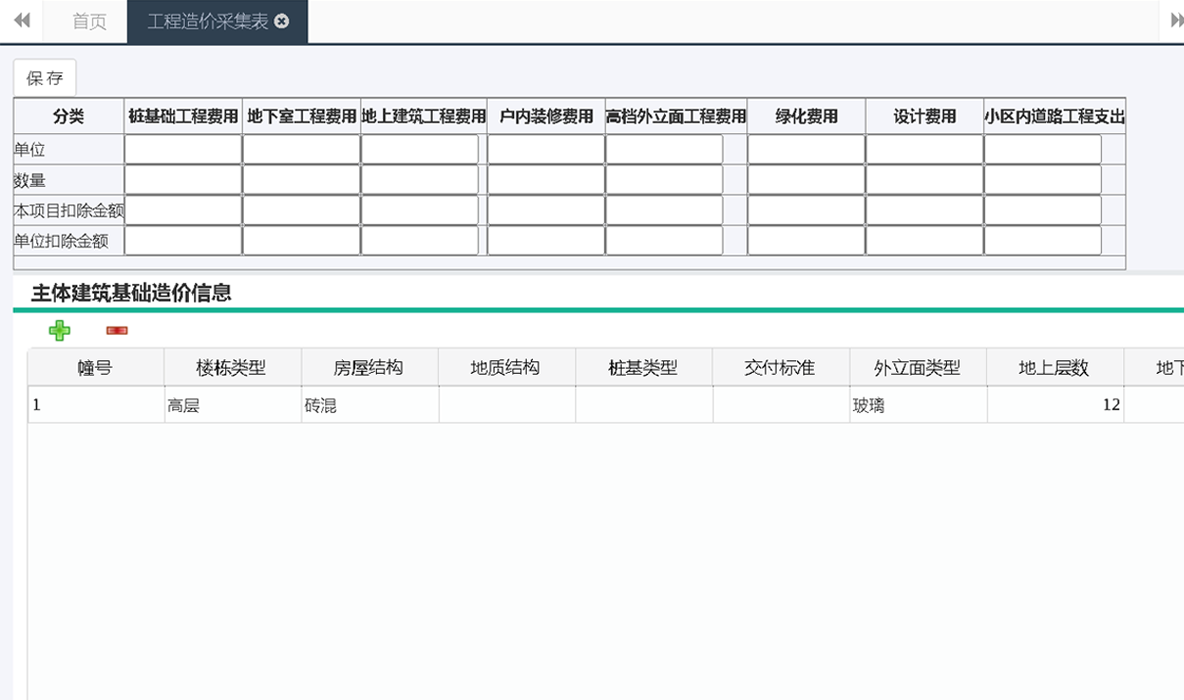
Task: Click the empty 交付标准 cell in row 1
Action: (x=782, y=405)
